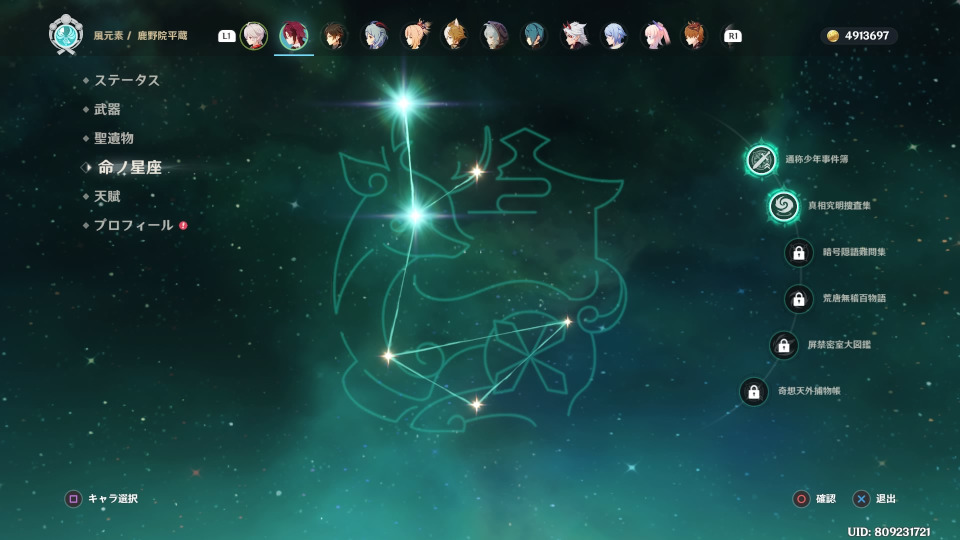Select the gray hooded seventh character portrait
This screenshot has height=540, width=960.
click(x=495, y=36)
